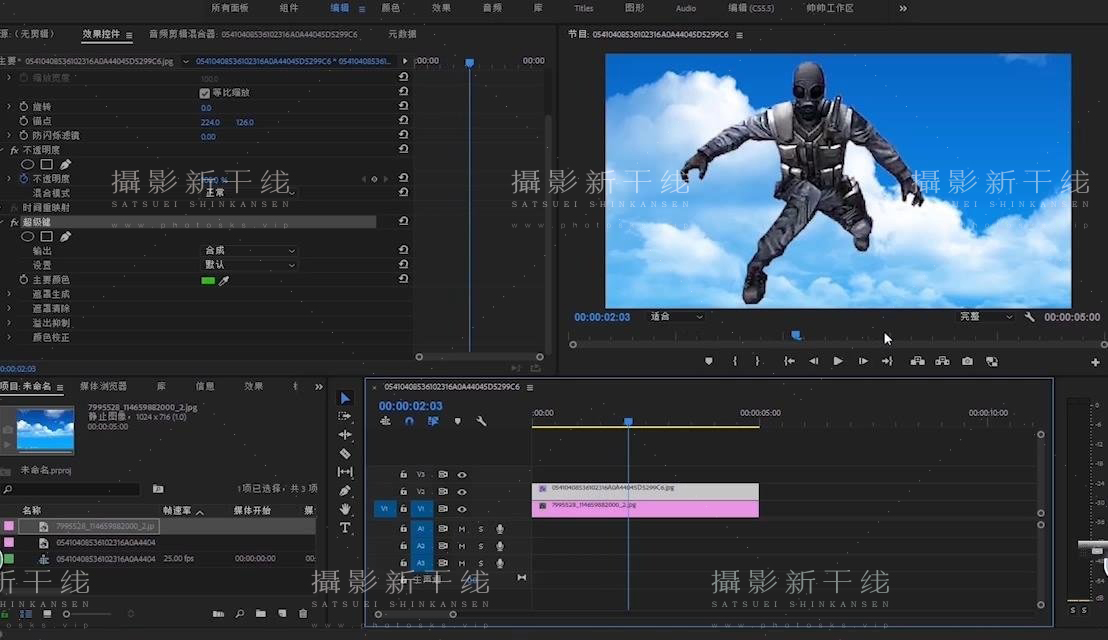1108x640 pixels.
Task: Switch to 效果 workspace tab
Action: (x=441, y=8)
